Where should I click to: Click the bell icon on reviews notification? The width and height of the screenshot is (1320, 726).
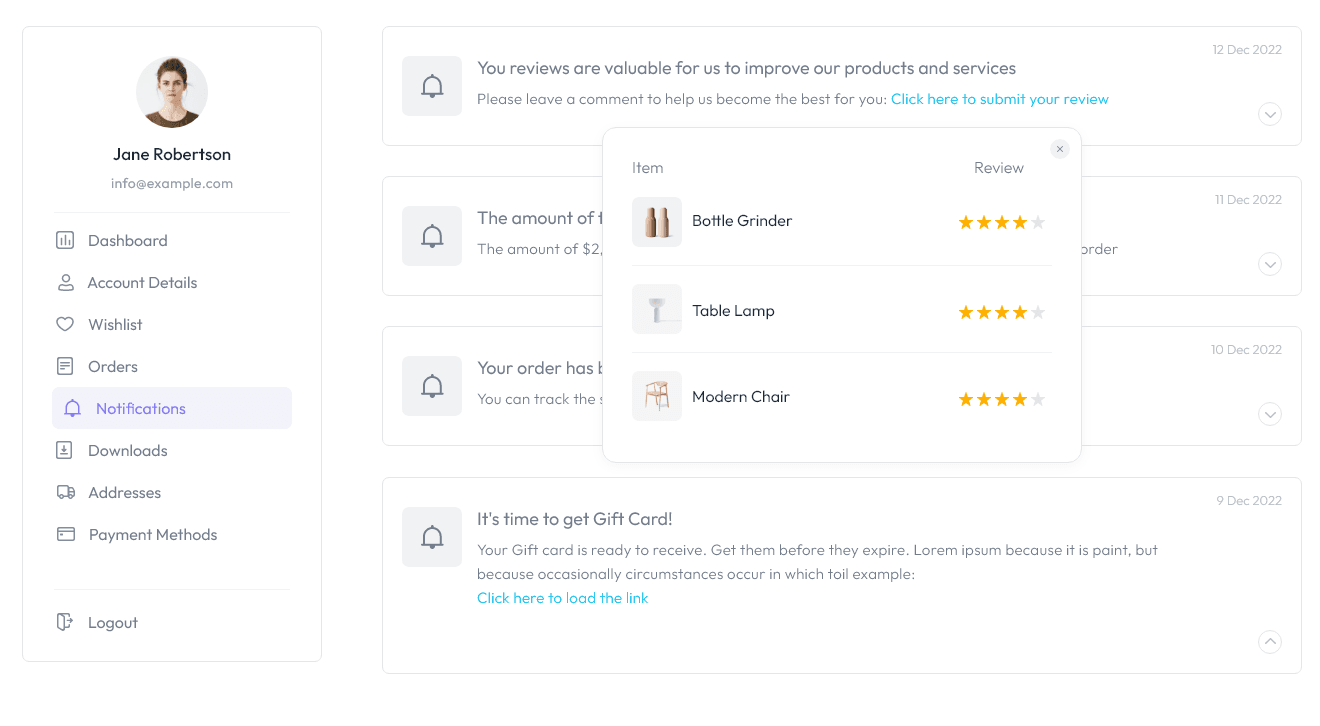[432, 86]
